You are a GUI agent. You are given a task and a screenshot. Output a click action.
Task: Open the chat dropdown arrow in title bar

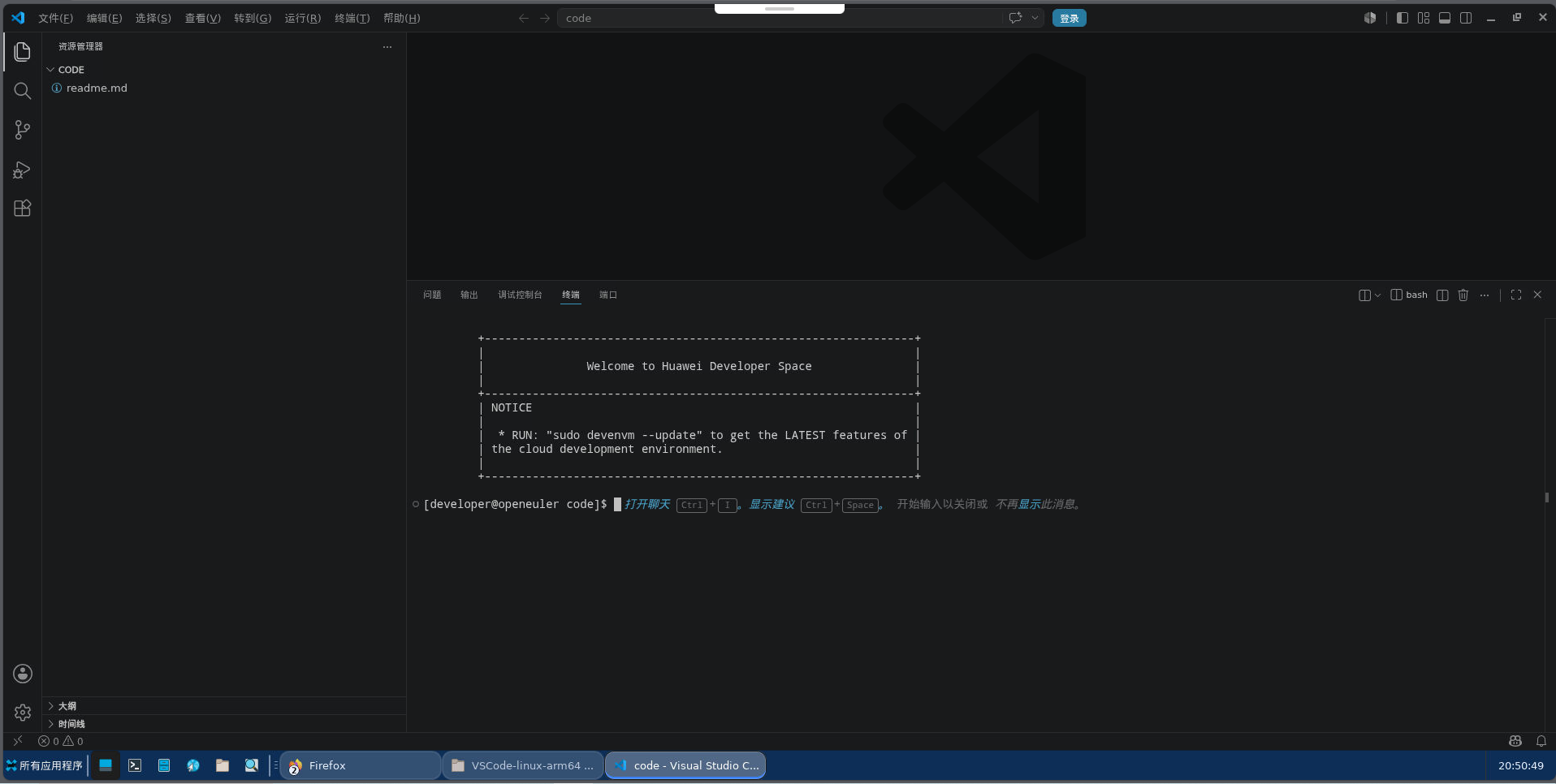point(1035,18)
